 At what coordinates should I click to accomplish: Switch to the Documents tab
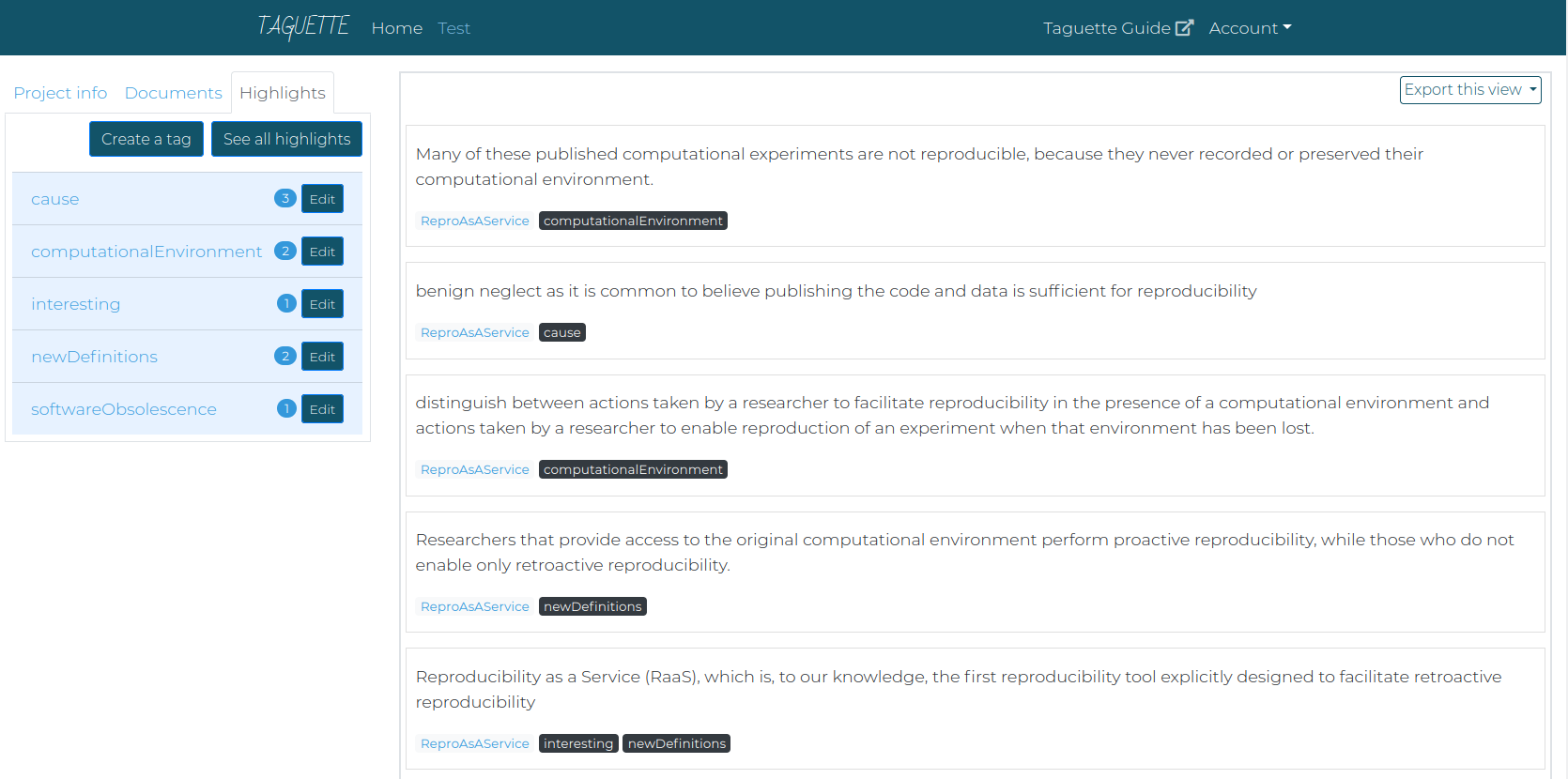click(174, 93)
